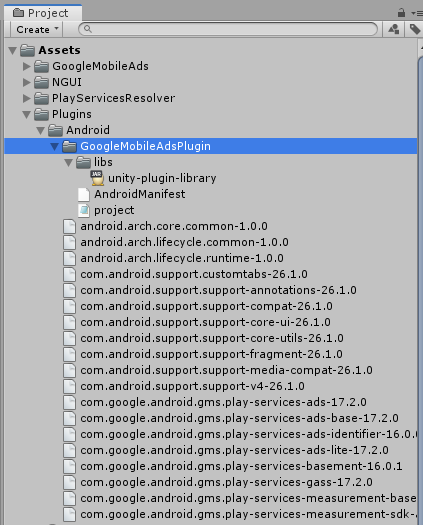The width and height of the screenshot is (423, 525).
Task: Open the panel options menu icon
Action: coord(417,13)
